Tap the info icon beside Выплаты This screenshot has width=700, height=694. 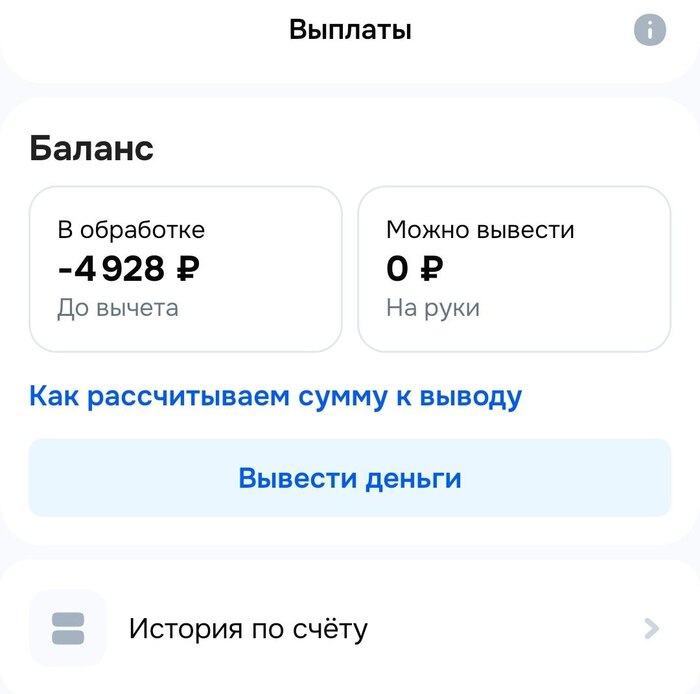650,30
